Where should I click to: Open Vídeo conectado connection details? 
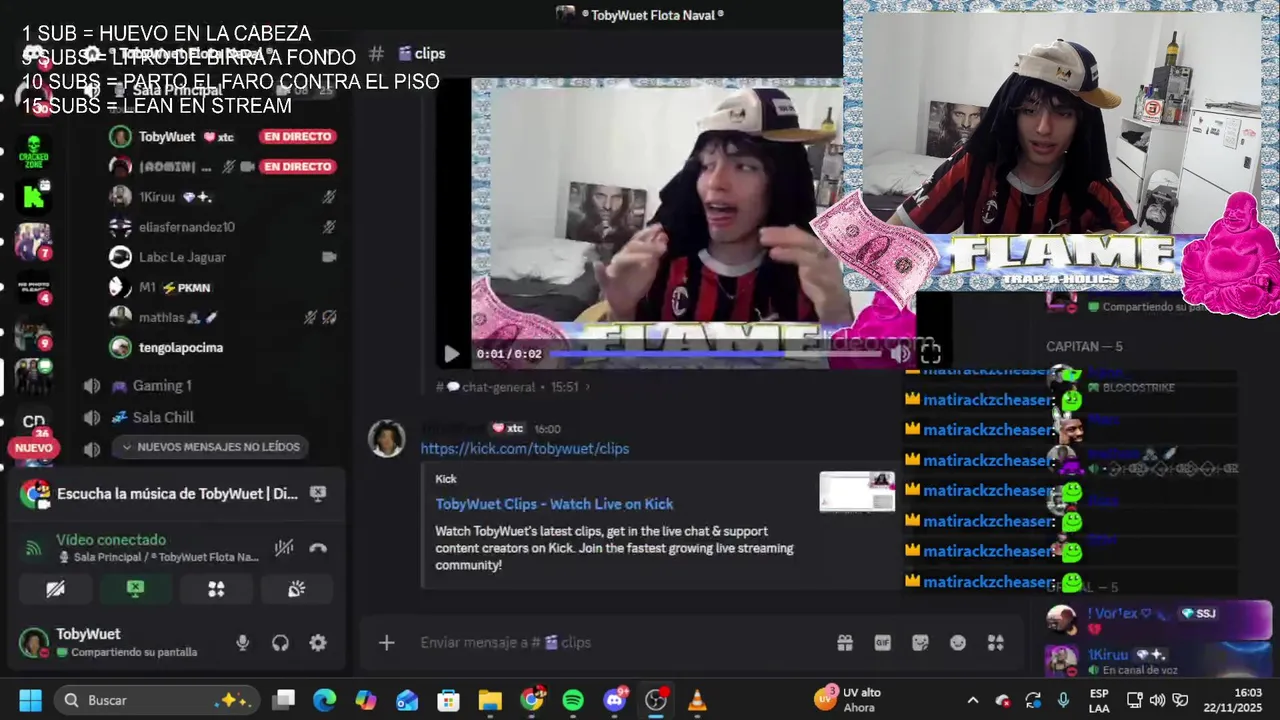110,540
